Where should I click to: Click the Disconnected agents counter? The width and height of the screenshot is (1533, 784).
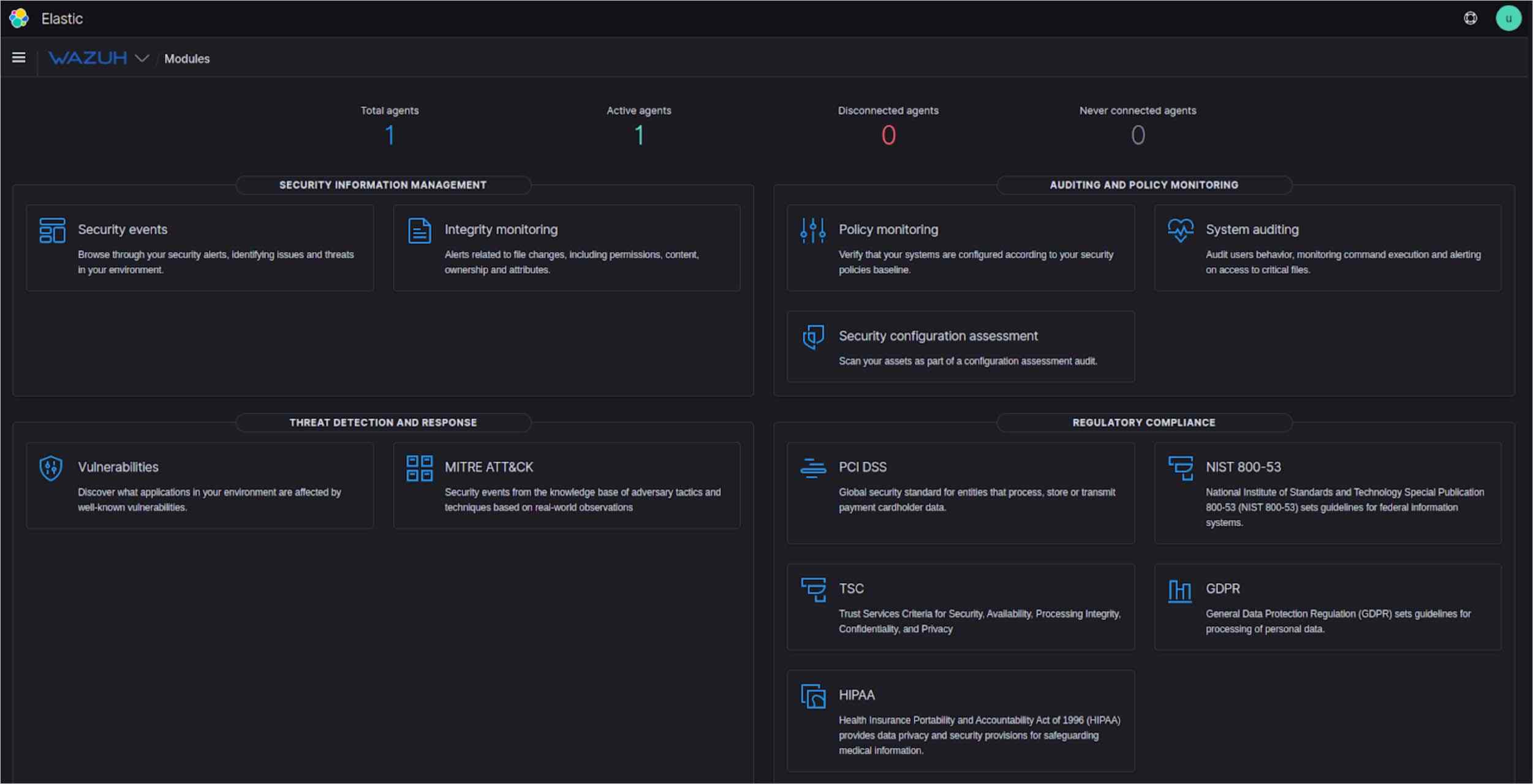tap(888, 134)
